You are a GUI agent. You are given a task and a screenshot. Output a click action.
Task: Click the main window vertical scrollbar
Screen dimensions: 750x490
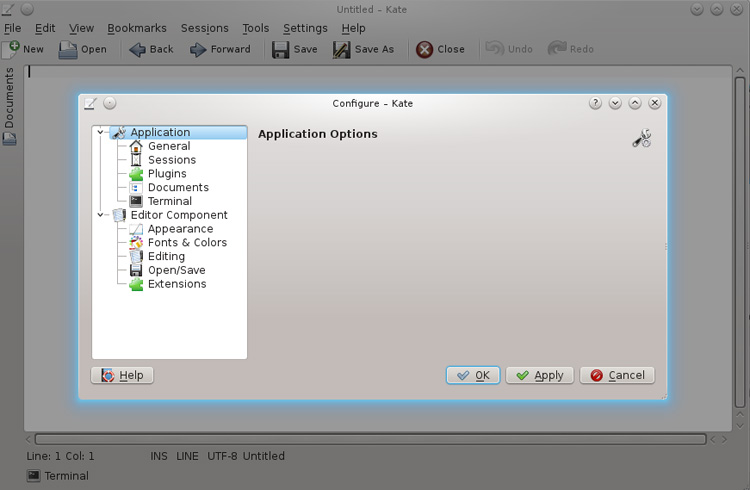740,242
